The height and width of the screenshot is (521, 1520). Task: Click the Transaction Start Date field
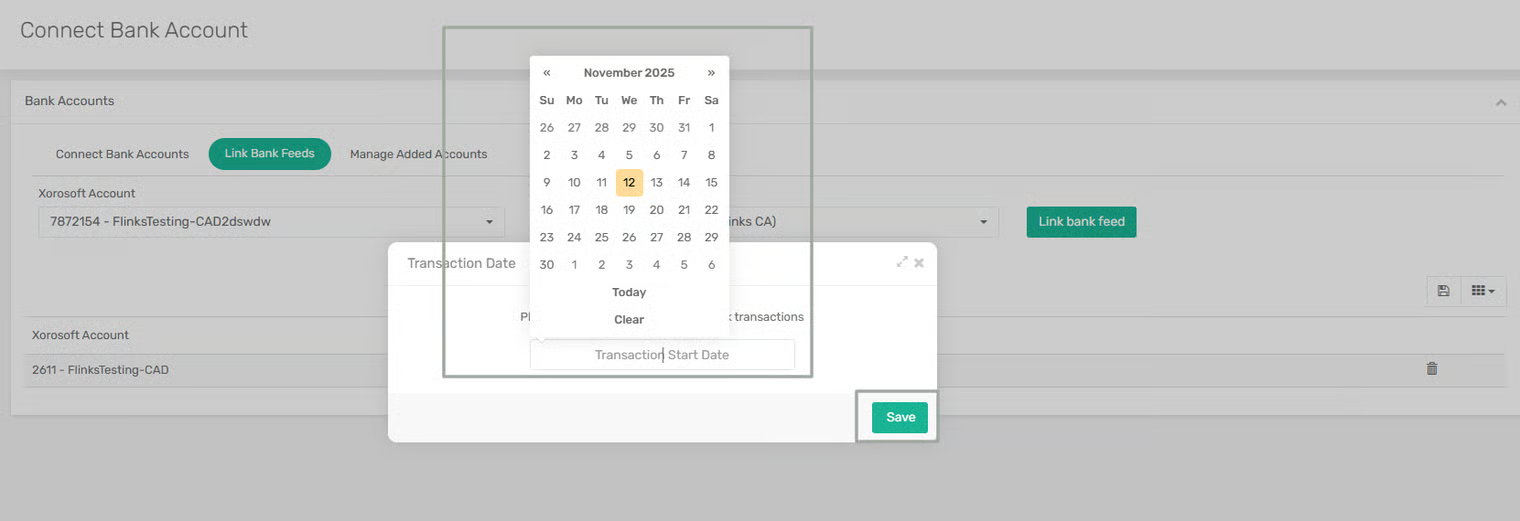(662, 355)
